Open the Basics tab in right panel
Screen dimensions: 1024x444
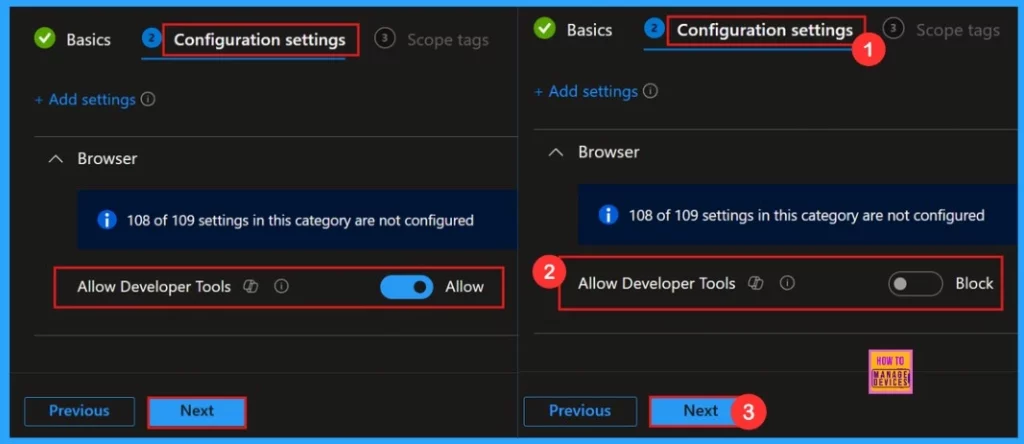(x=589, y=29)
